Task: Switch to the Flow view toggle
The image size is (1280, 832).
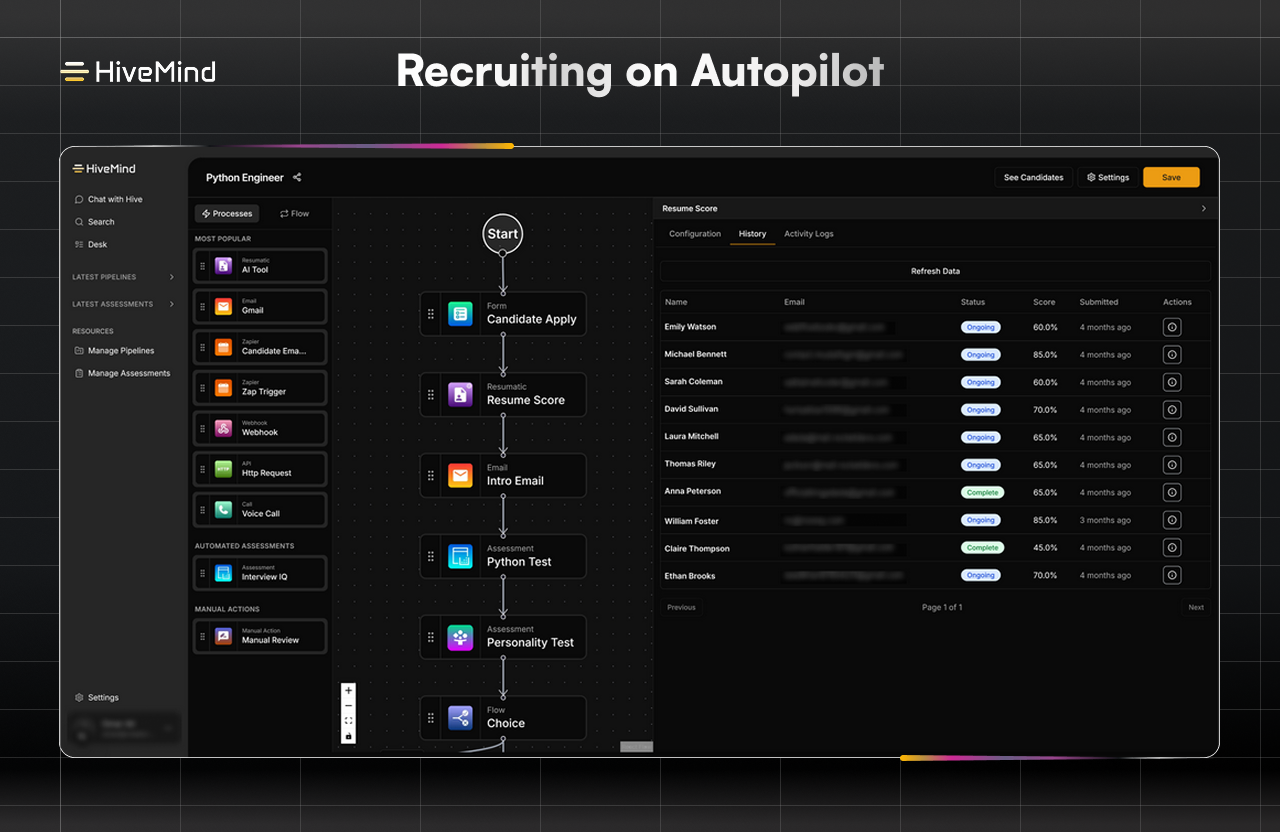Action: point(294,214)
